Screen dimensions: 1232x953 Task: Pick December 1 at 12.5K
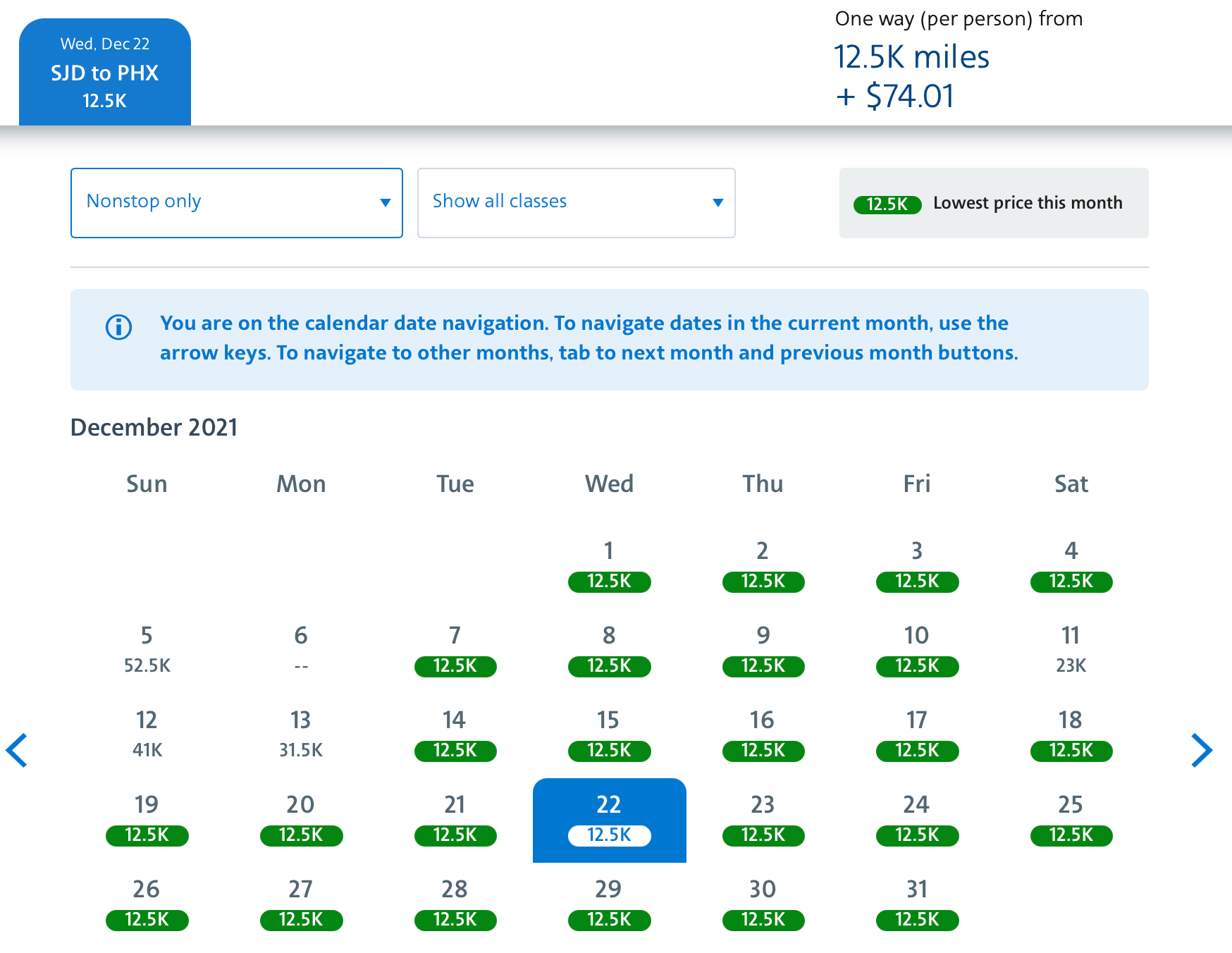click(609, 566)
